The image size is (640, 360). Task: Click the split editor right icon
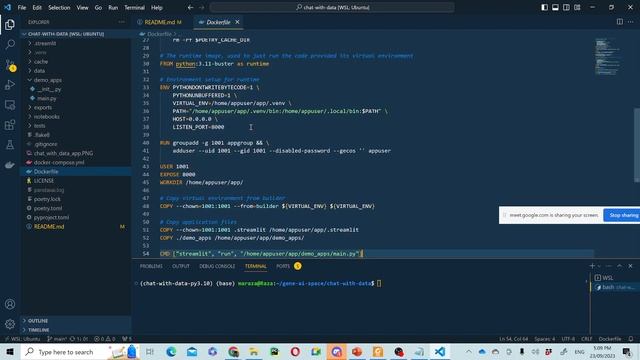pos(620,22)
